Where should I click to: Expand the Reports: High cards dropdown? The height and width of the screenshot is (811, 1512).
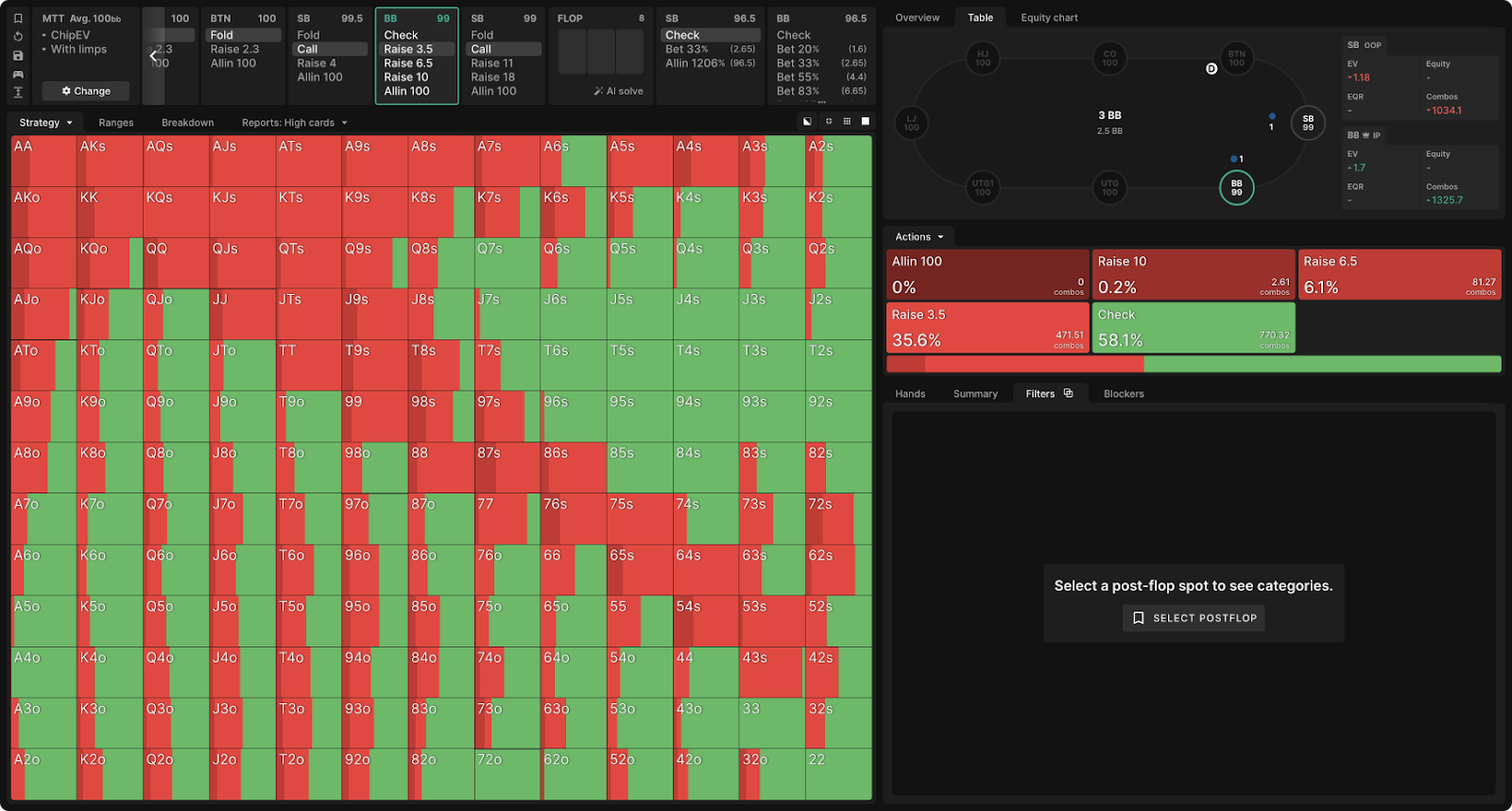point(294,123)
